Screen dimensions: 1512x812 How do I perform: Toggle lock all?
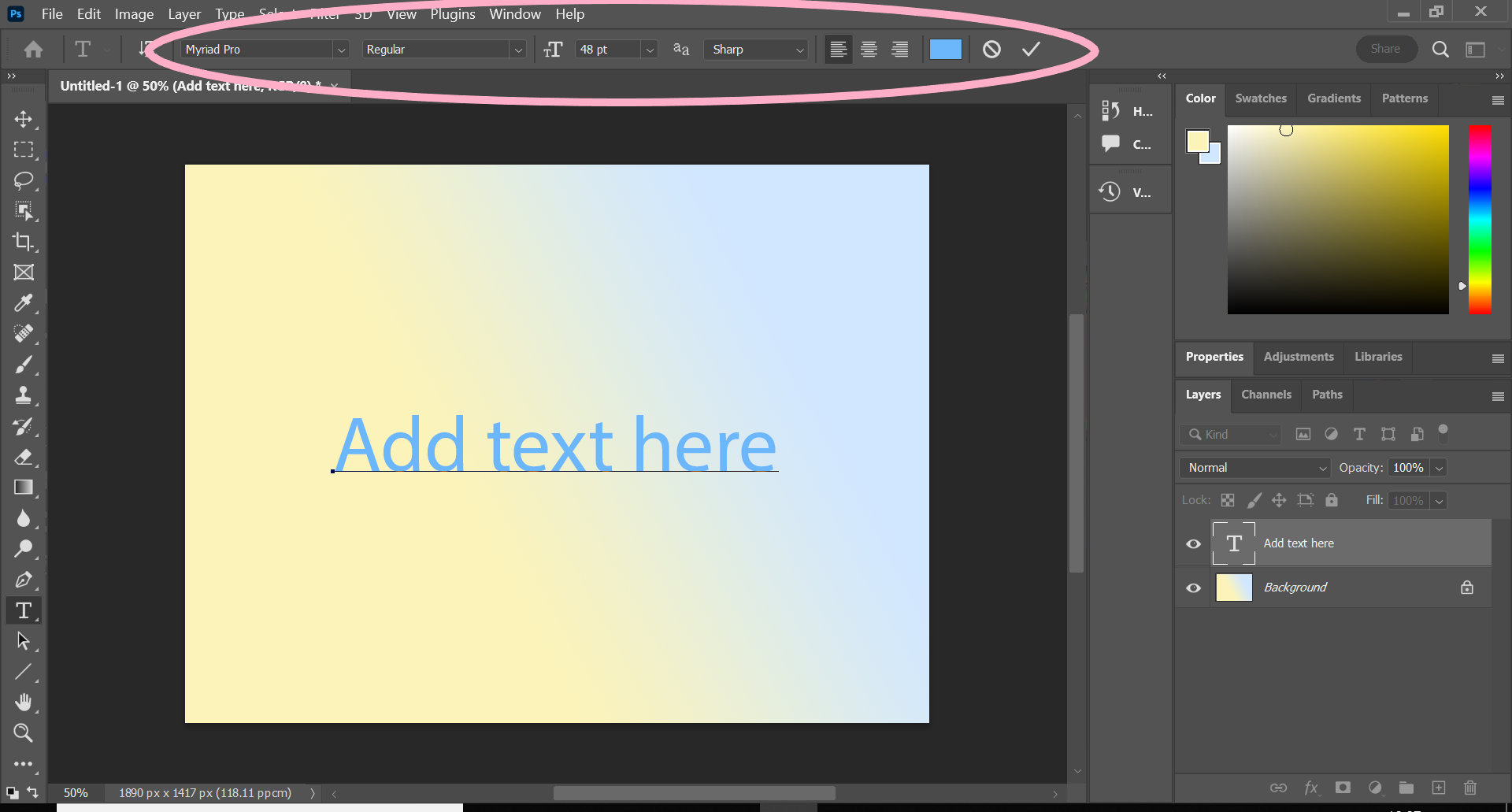(x=1331, y=500)
